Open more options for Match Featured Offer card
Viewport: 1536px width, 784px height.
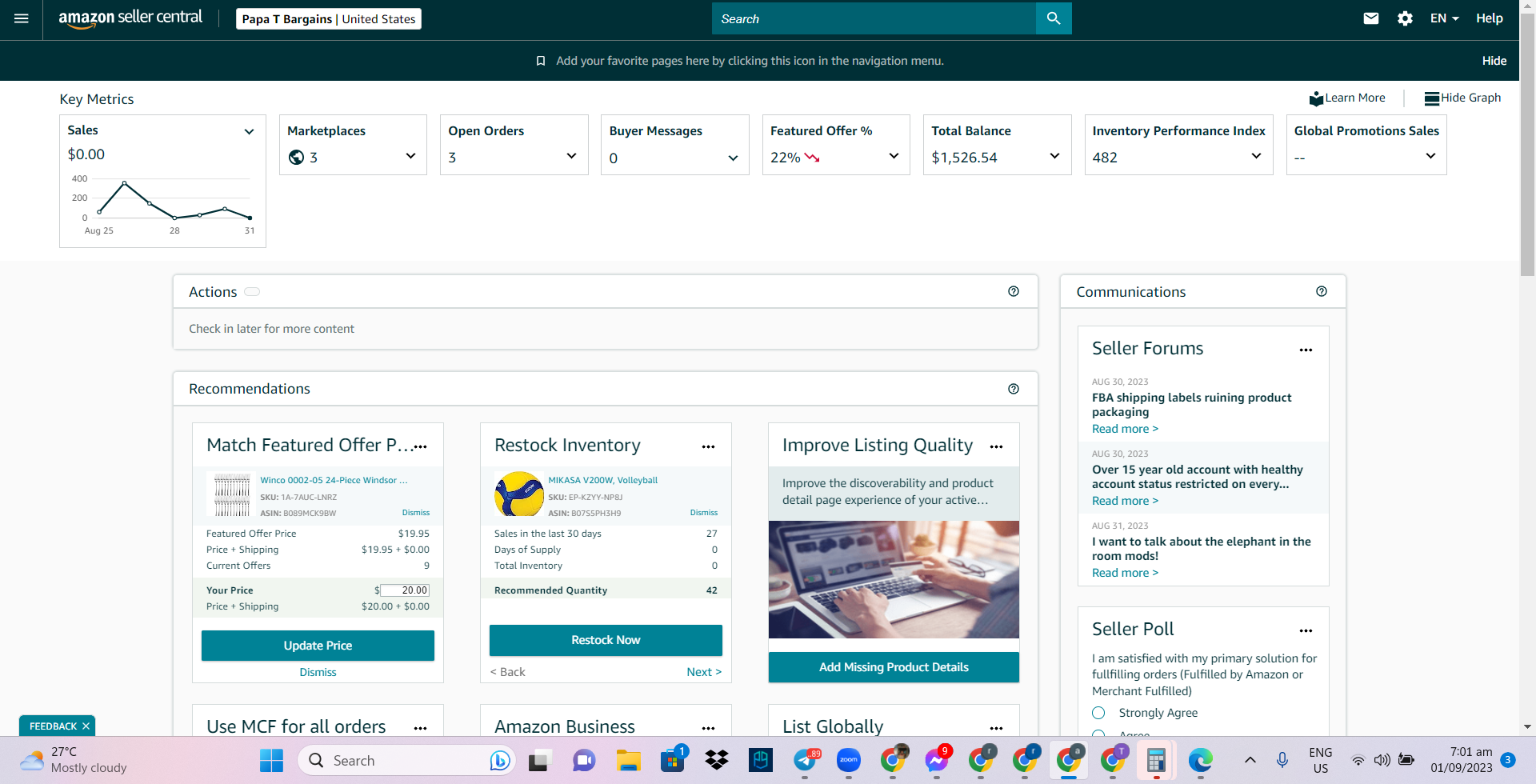[x=421, y=446]
